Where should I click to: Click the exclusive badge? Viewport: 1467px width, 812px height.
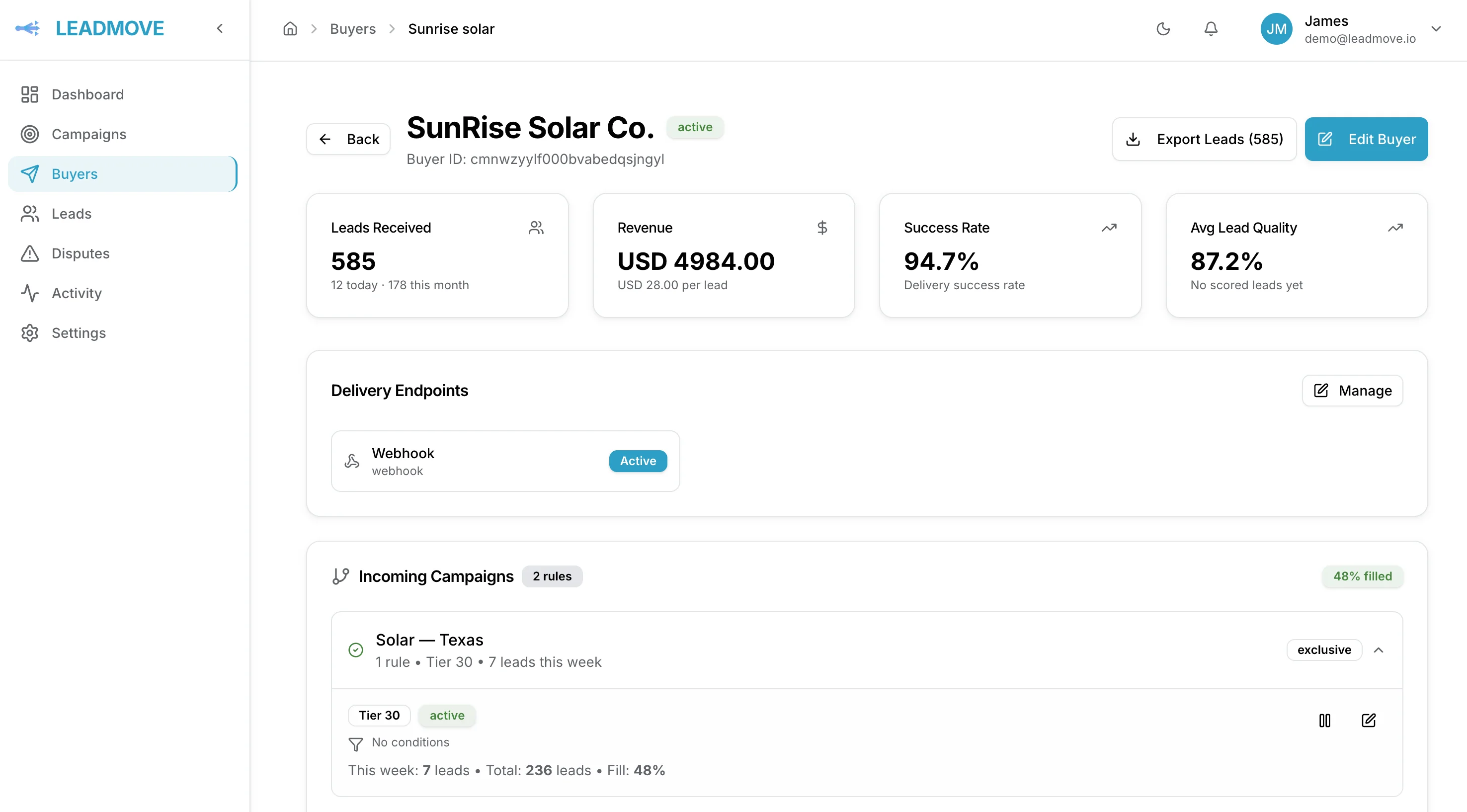tap(1324, 650)
